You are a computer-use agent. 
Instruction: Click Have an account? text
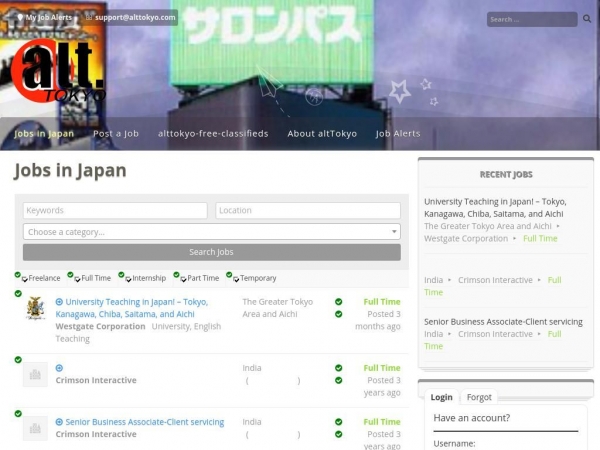(471, 418)
